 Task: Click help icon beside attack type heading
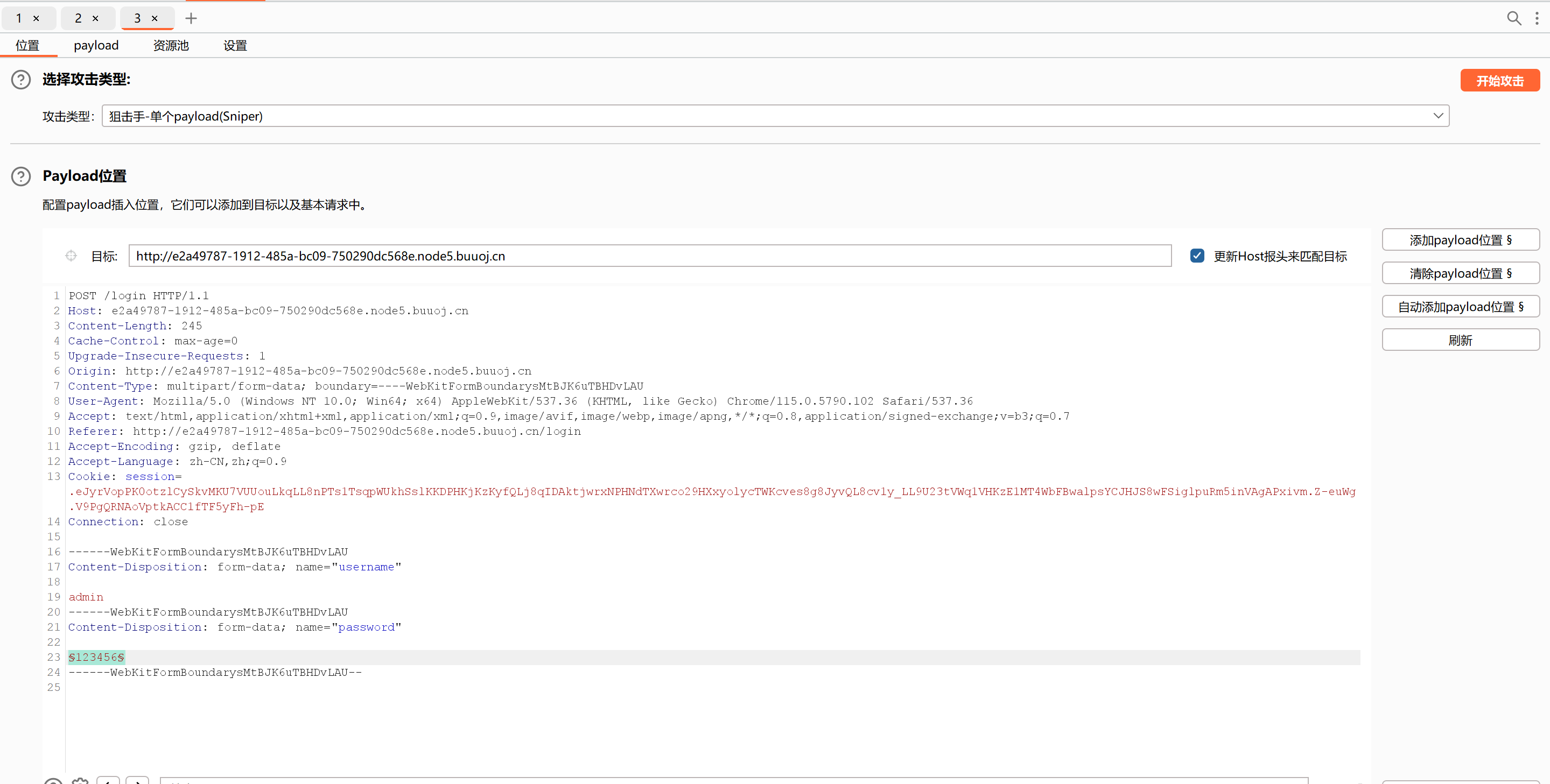tap(21, 79)
